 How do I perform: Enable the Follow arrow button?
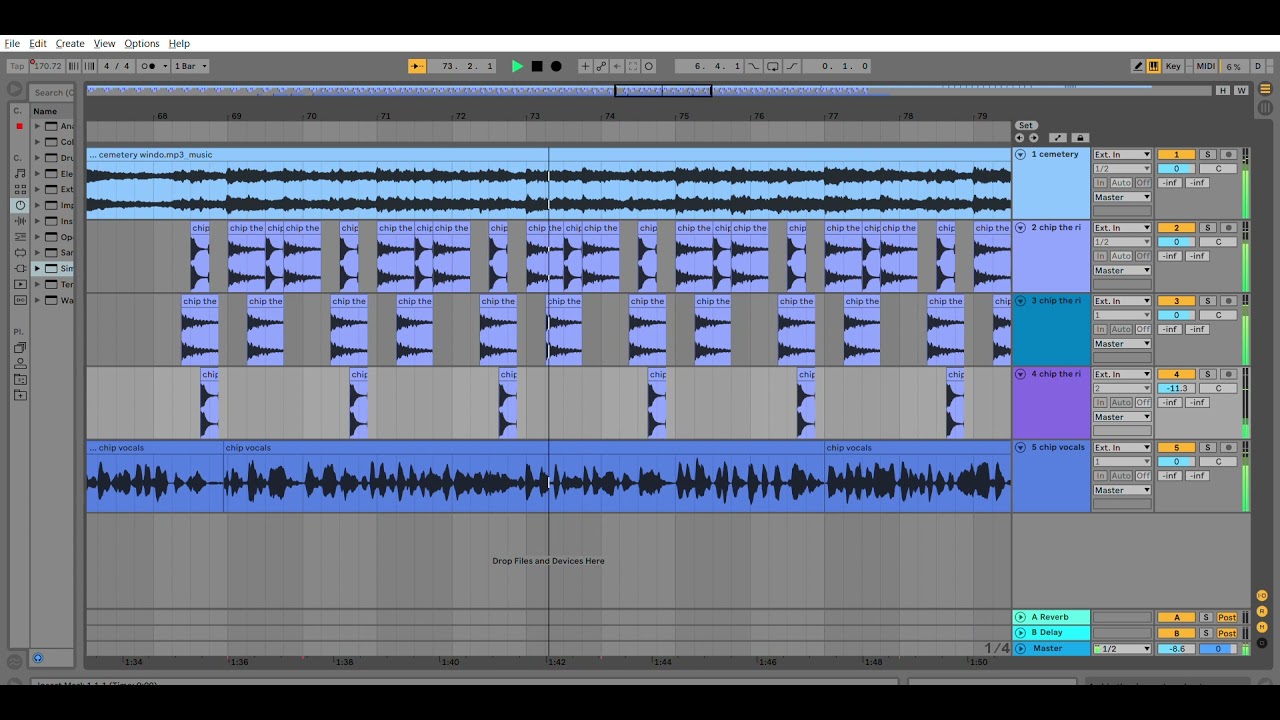pyautogui.click(x=417, y=66)
